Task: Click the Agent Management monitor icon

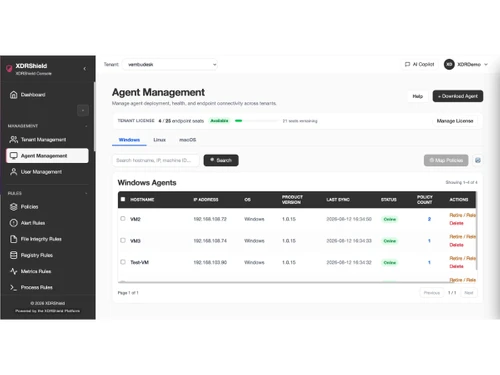Action: pos(14,156)
